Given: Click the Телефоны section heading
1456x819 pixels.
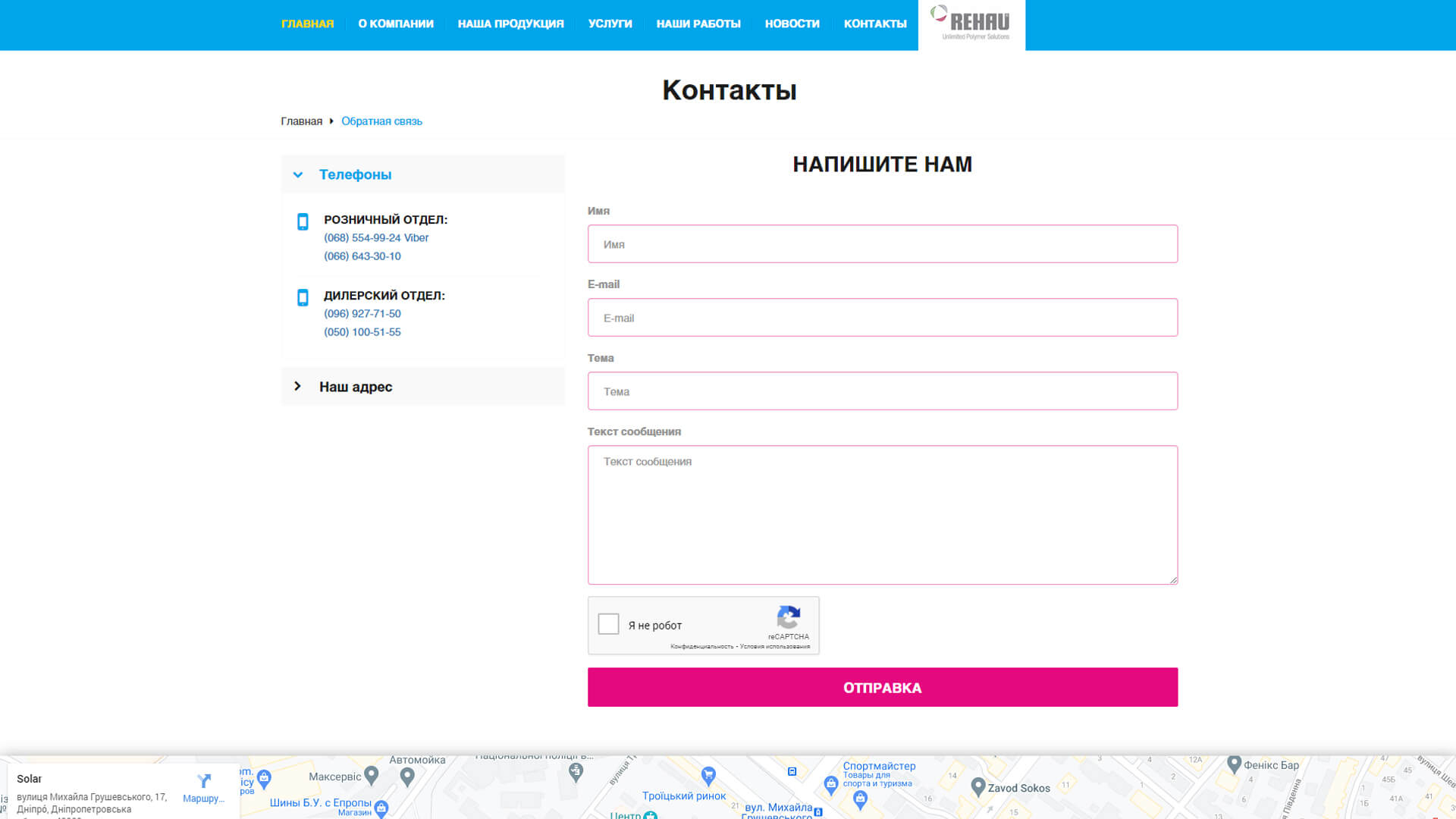Looking at the screenshot, I should point(355,174).
